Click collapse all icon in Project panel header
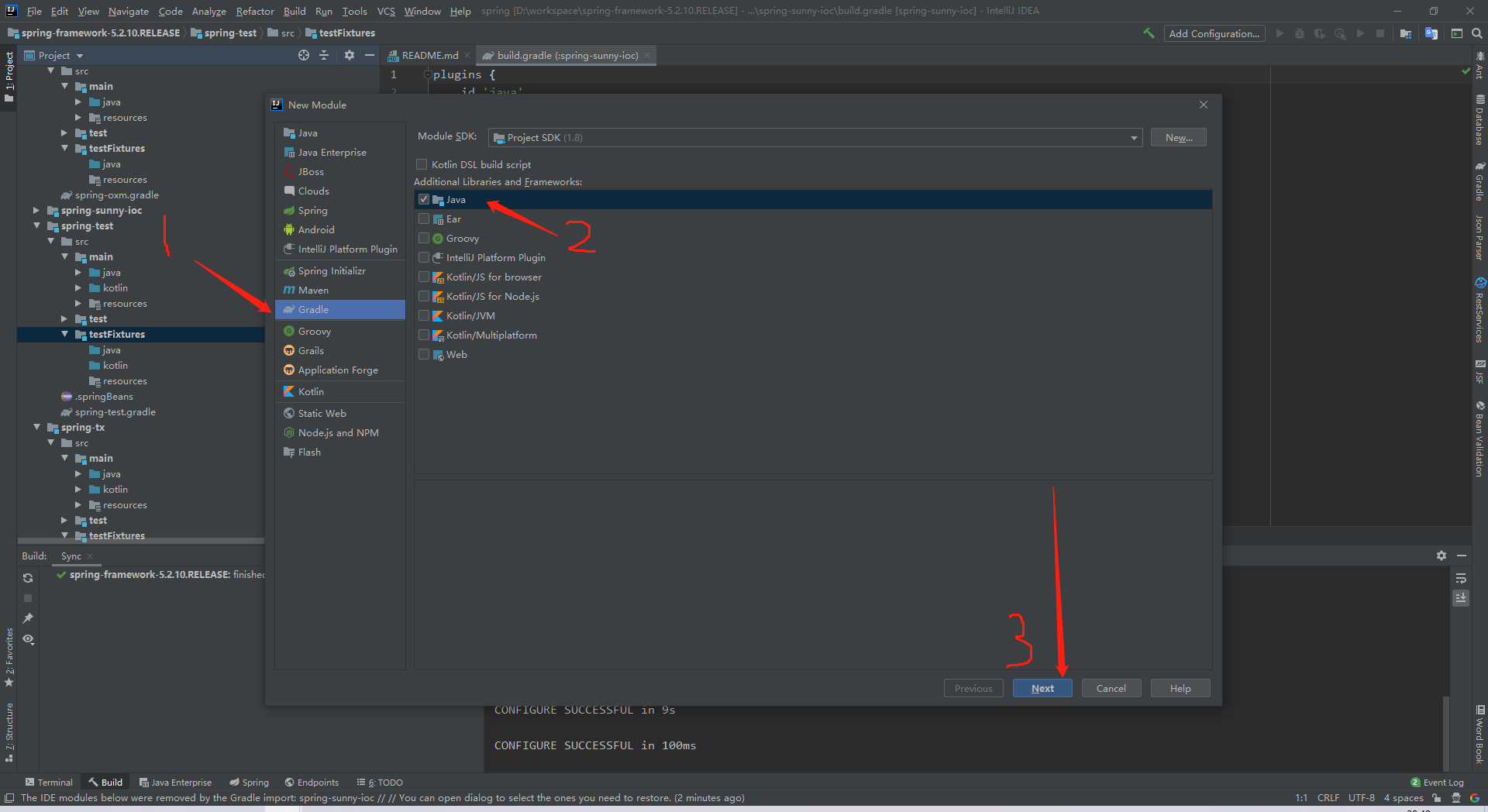The width and height of the screenshot is (1488, 812). (x=324, y=55)
